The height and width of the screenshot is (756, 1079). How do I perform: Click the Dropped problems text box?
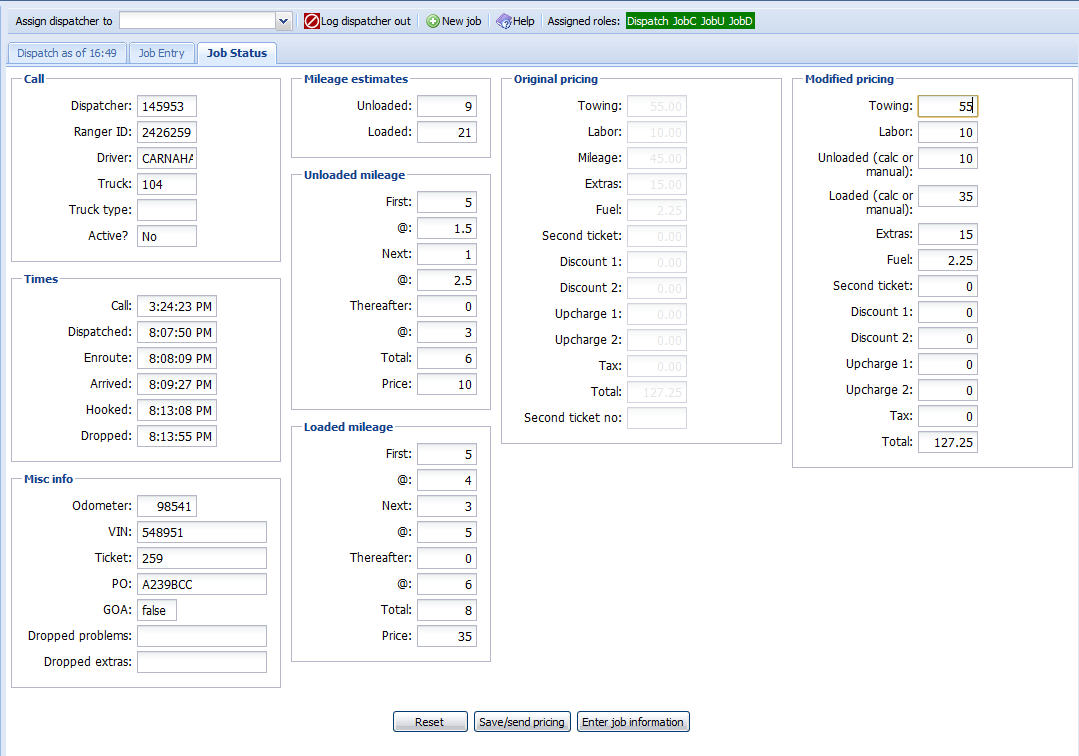(x=202, y=636)
